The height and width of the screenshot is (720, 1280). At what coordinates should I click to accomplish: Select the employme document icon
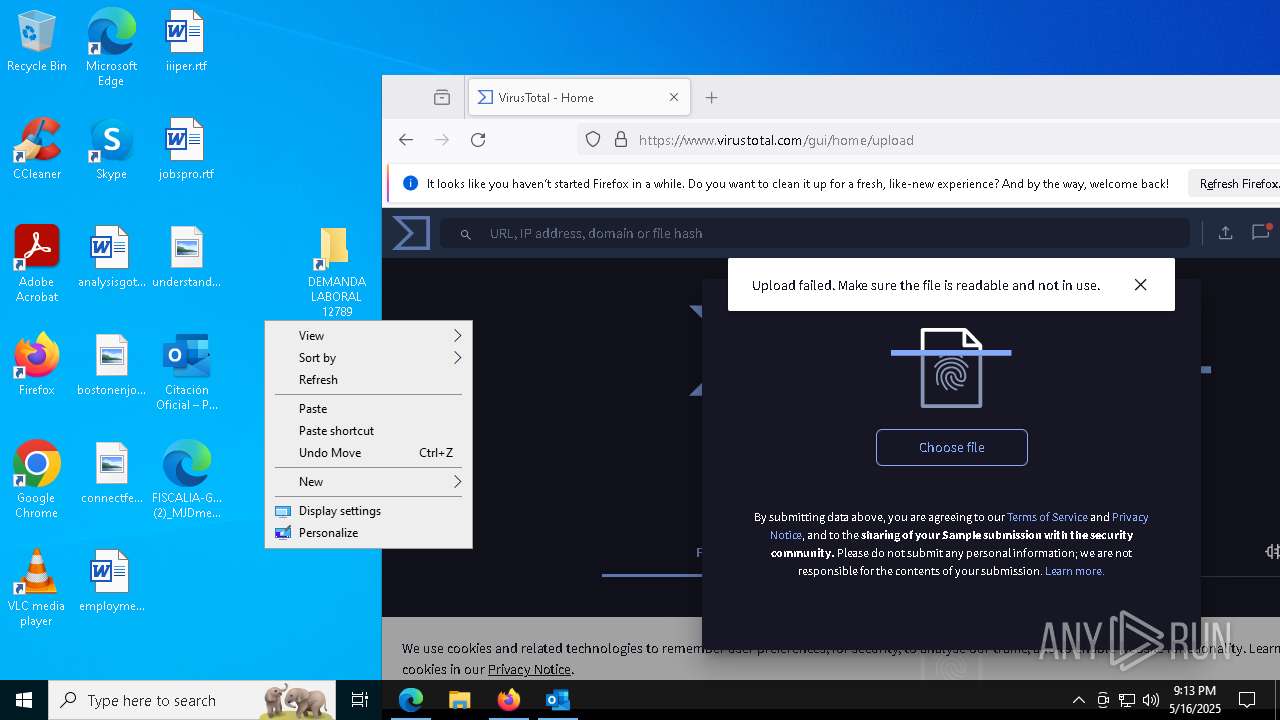click(x=111, y=582)
